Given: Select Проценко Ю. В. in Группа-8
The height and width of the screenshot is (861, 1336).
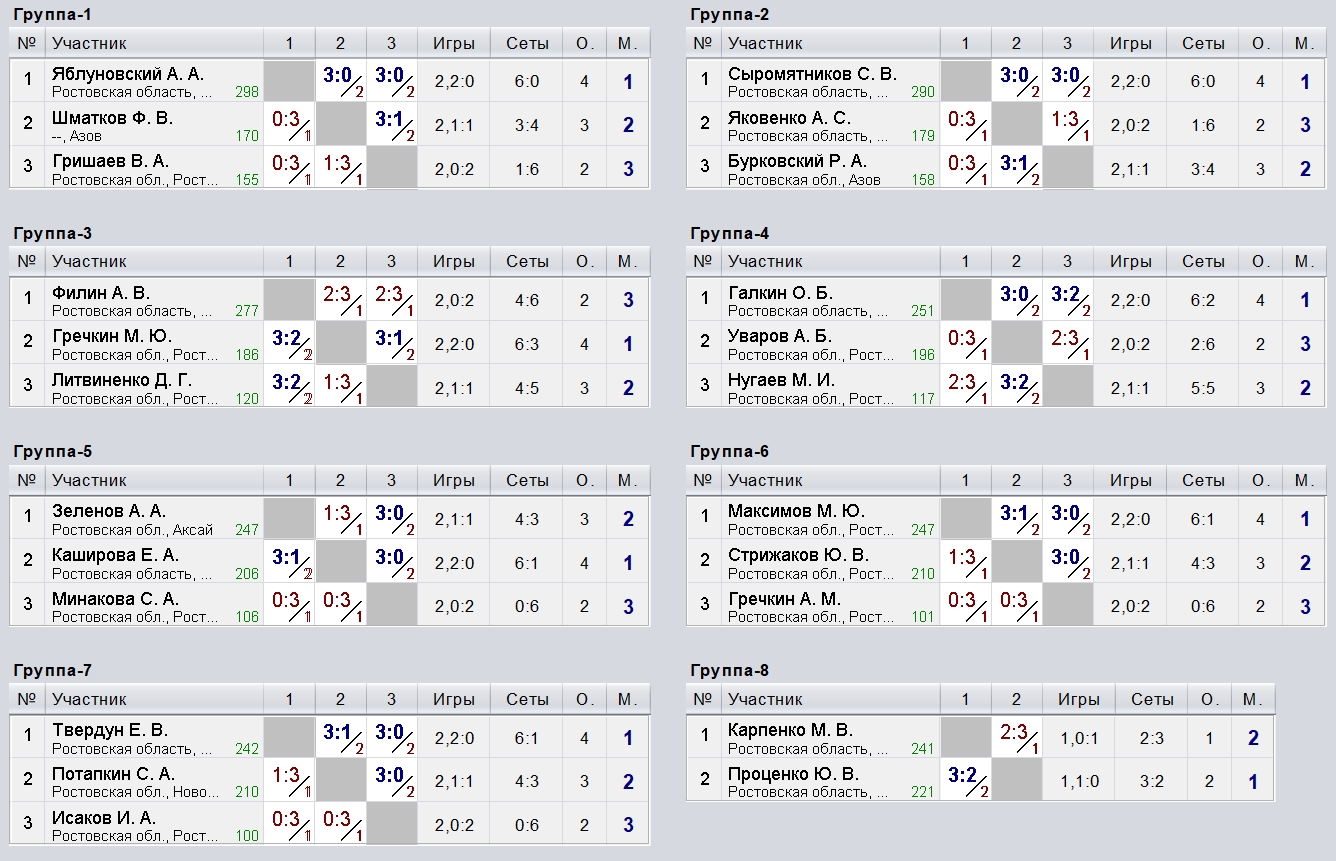Looking at the screenshot, I should (x=793, y=774).
